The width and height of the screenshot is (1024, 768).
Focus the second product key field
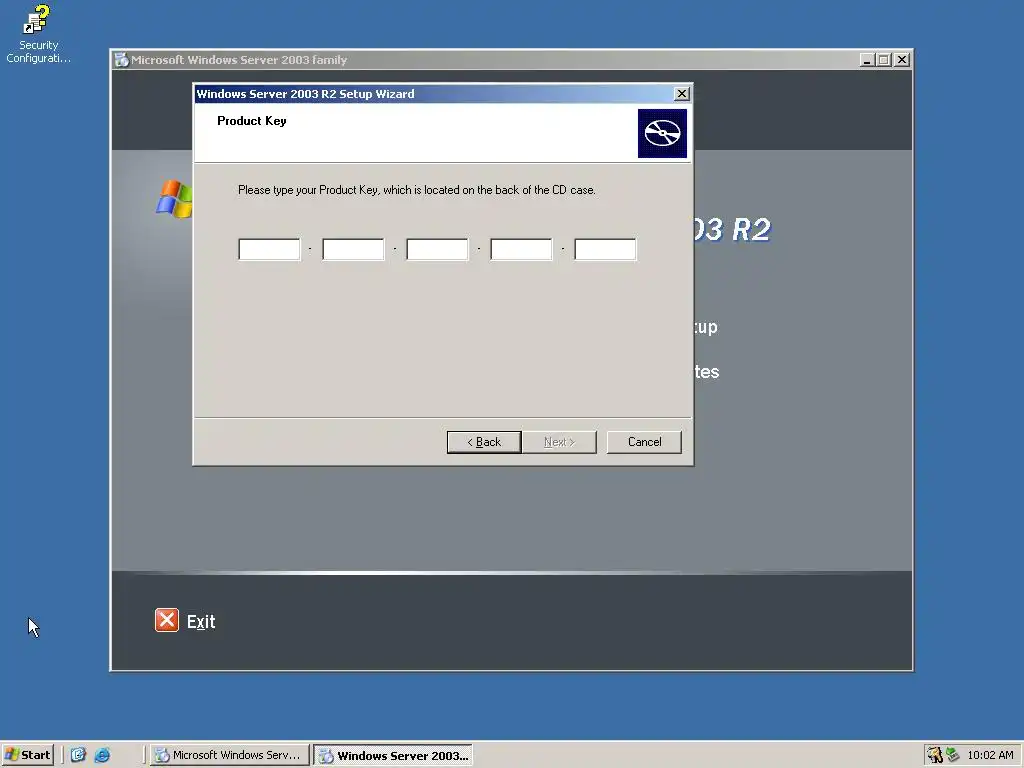point(353,249)
